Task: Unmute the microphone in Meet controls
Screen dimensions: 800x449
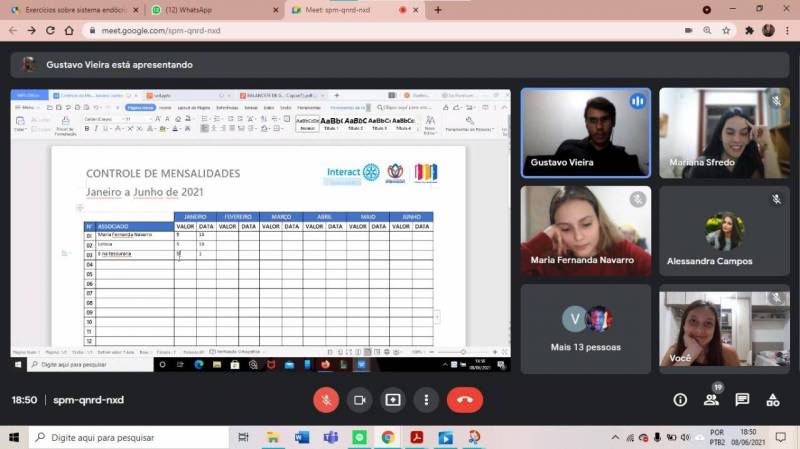Action: point(326,400)
